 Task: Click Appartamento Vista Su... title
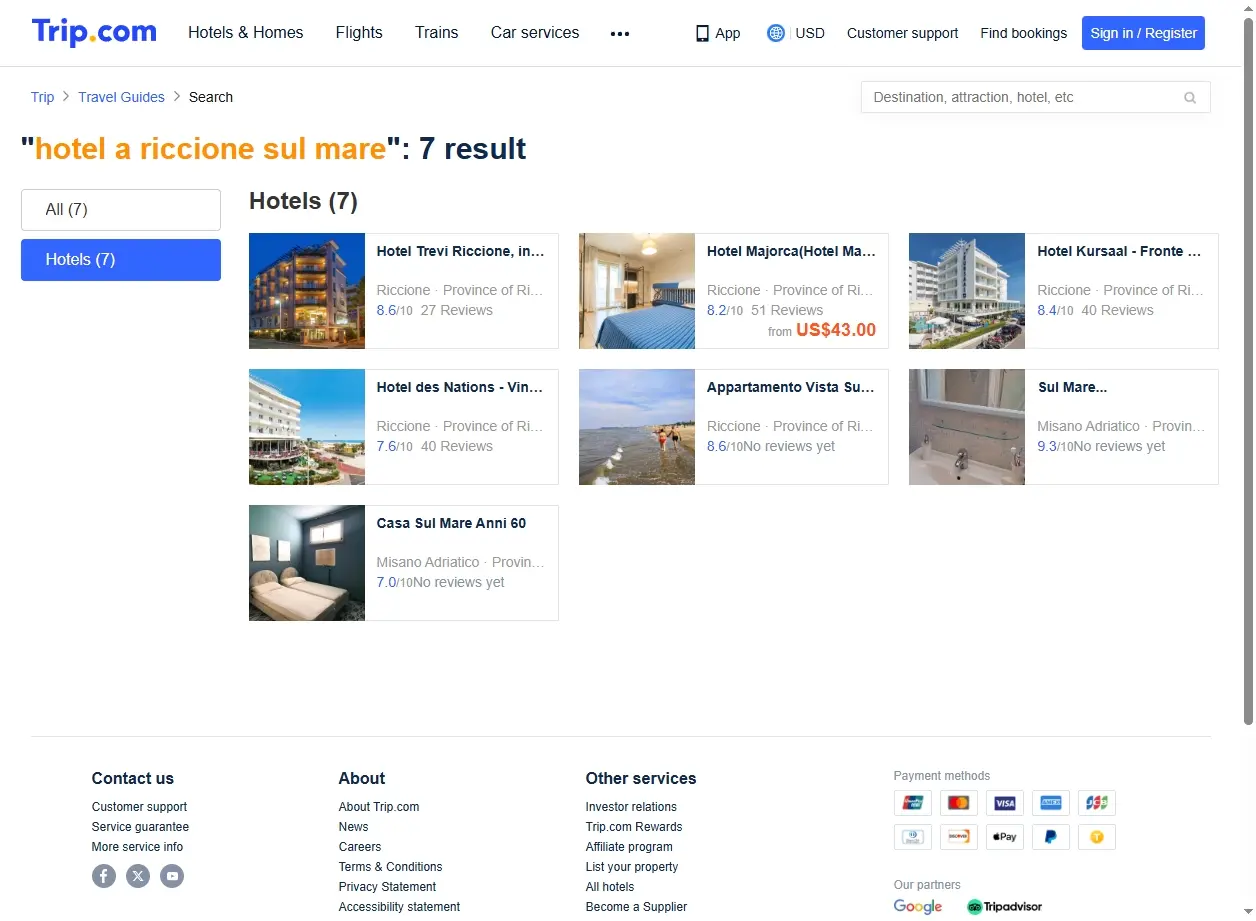click(x=791, y=387)
